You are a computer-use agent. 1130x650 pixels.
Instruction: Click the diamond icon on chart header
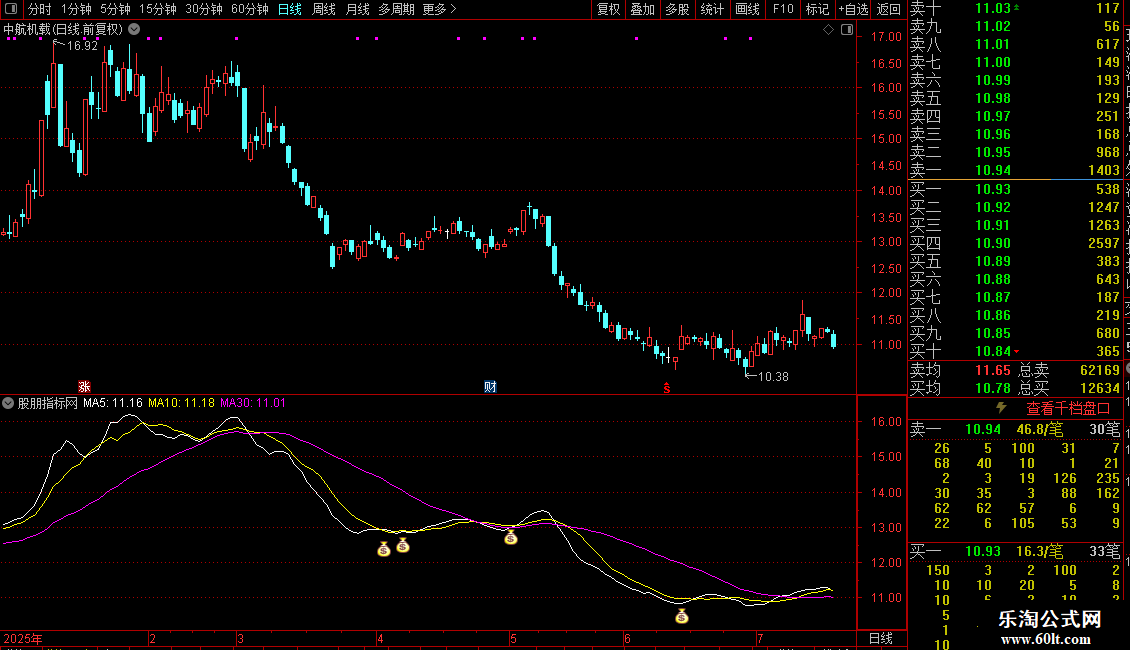tap(829, 30)
